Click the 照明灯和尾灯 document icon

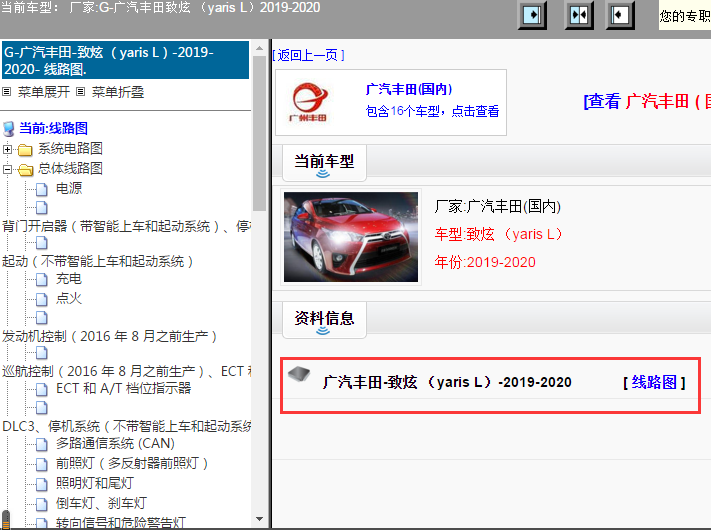click(41, 484)
